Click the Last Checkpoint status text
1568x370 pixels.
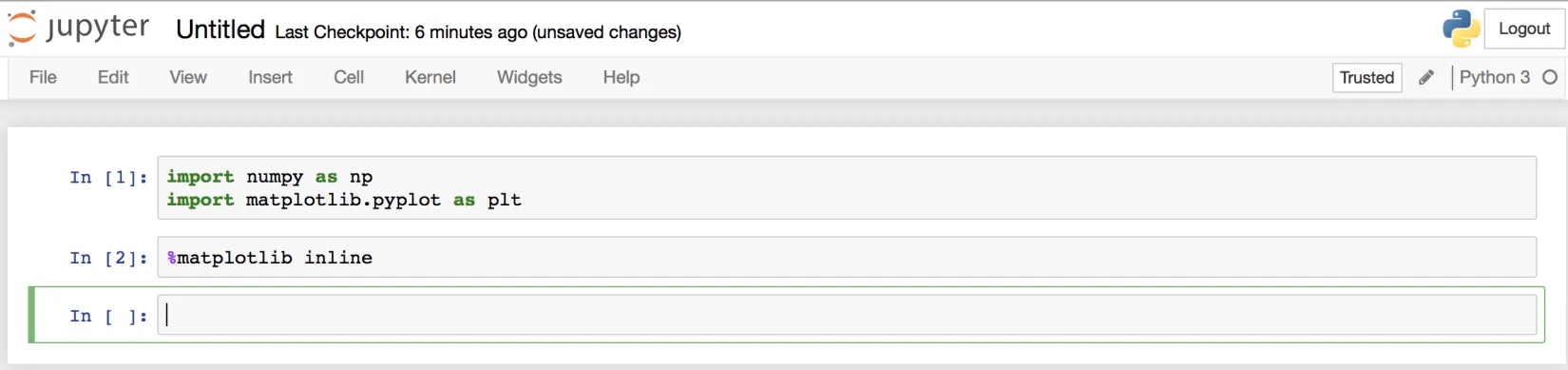pyautogui.click(x=478, y=32)
